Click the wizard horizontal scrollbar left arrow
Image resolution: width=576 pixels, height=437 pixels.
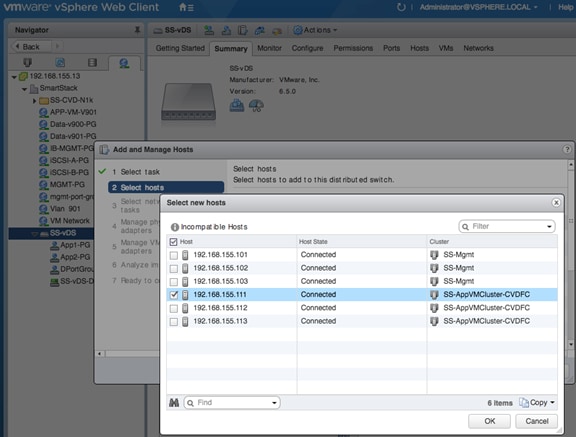click(x=100, y=354)
